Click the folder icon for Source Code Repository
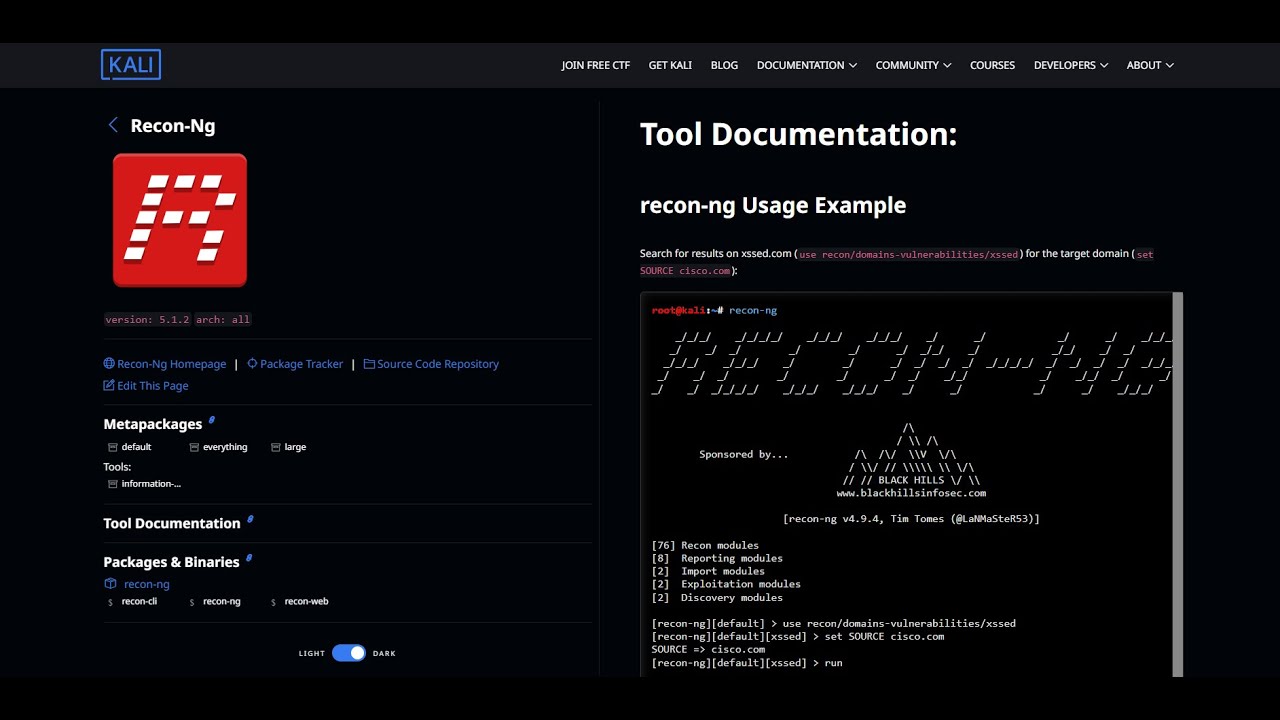This screenshot has height=720, width=1280. pos(369,364)
